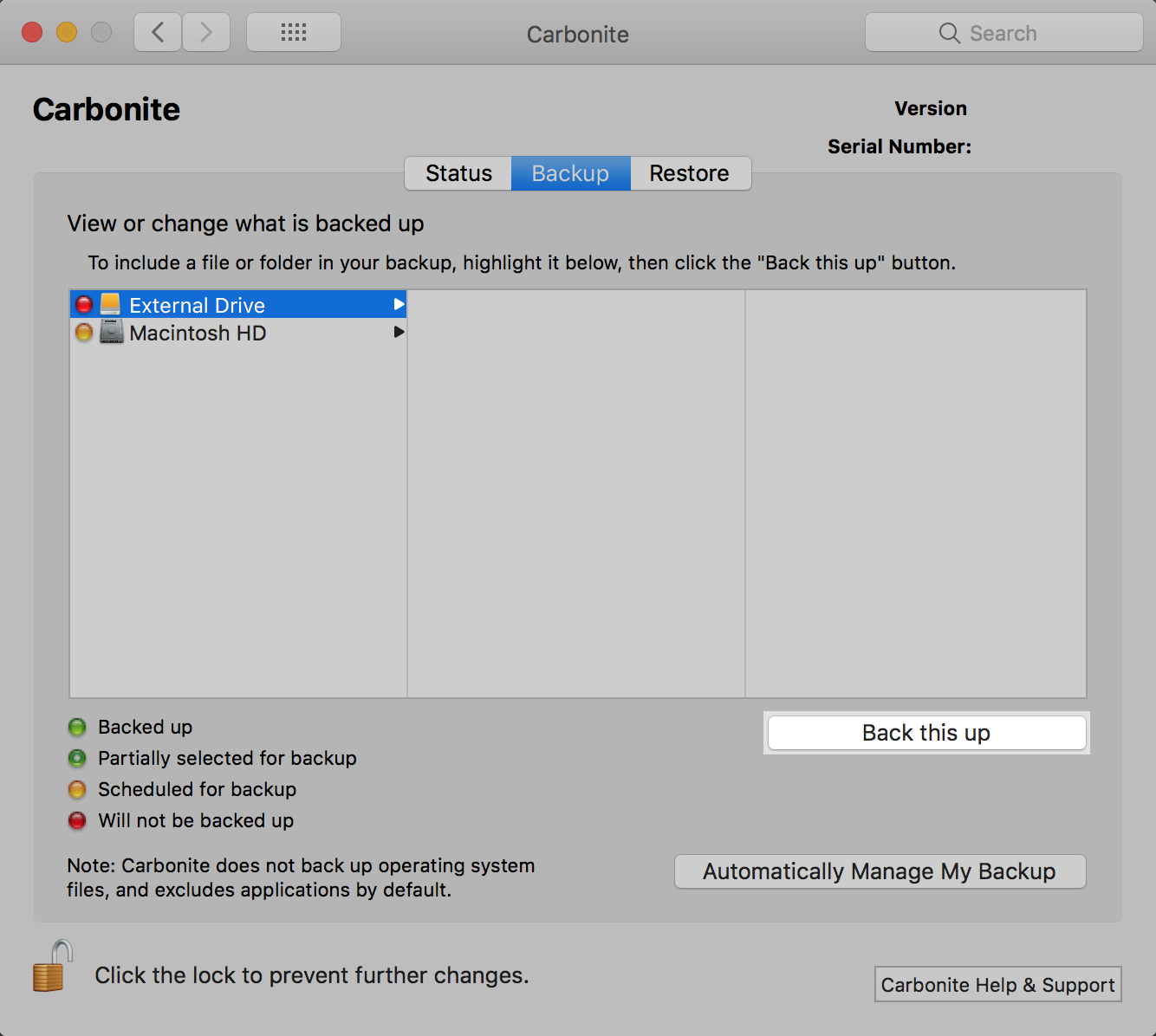The height and width of the screenshot is (1036, 1156).
Task: Click the Show All grid icon in toolbar
Action: [293, 32]
